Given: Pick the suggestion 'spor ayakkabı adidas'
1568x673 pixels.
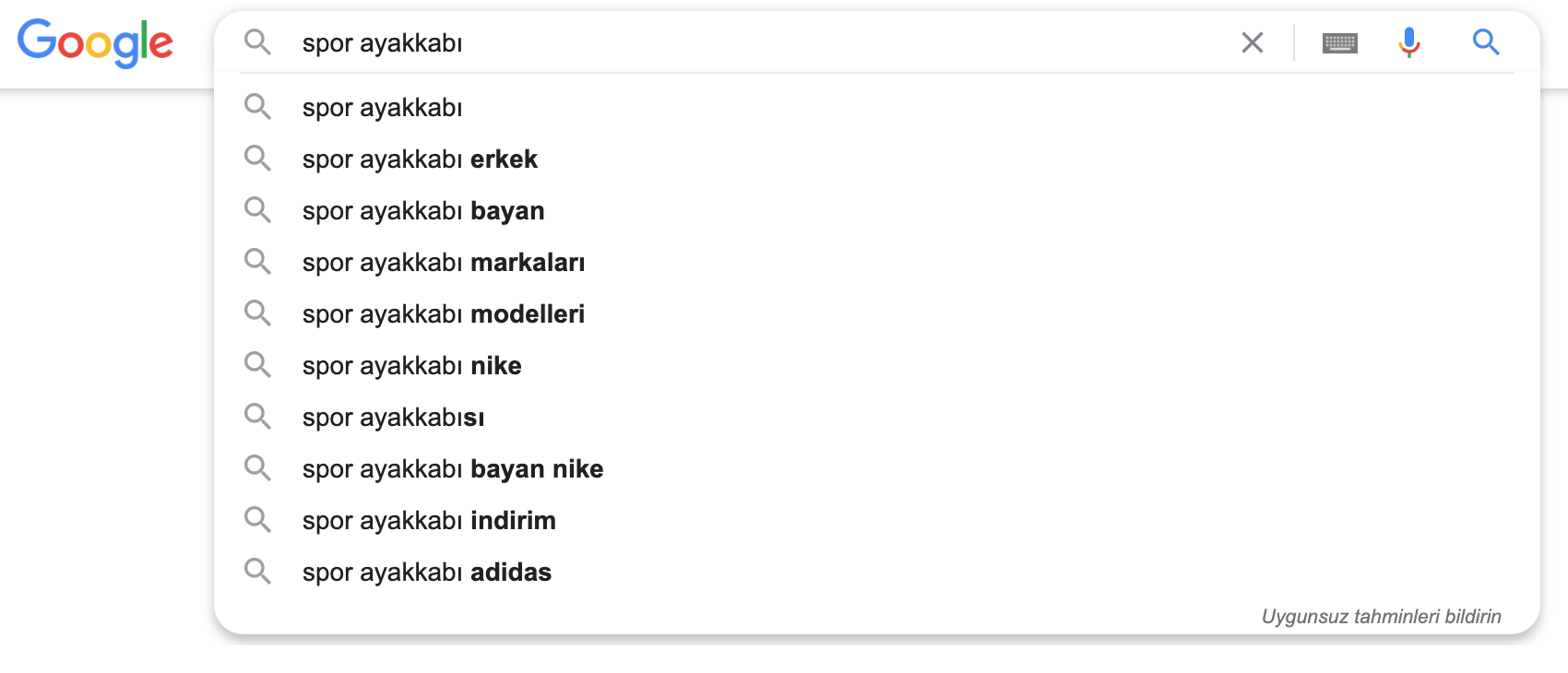Looking at the screenshot, I should coord(876,572).
